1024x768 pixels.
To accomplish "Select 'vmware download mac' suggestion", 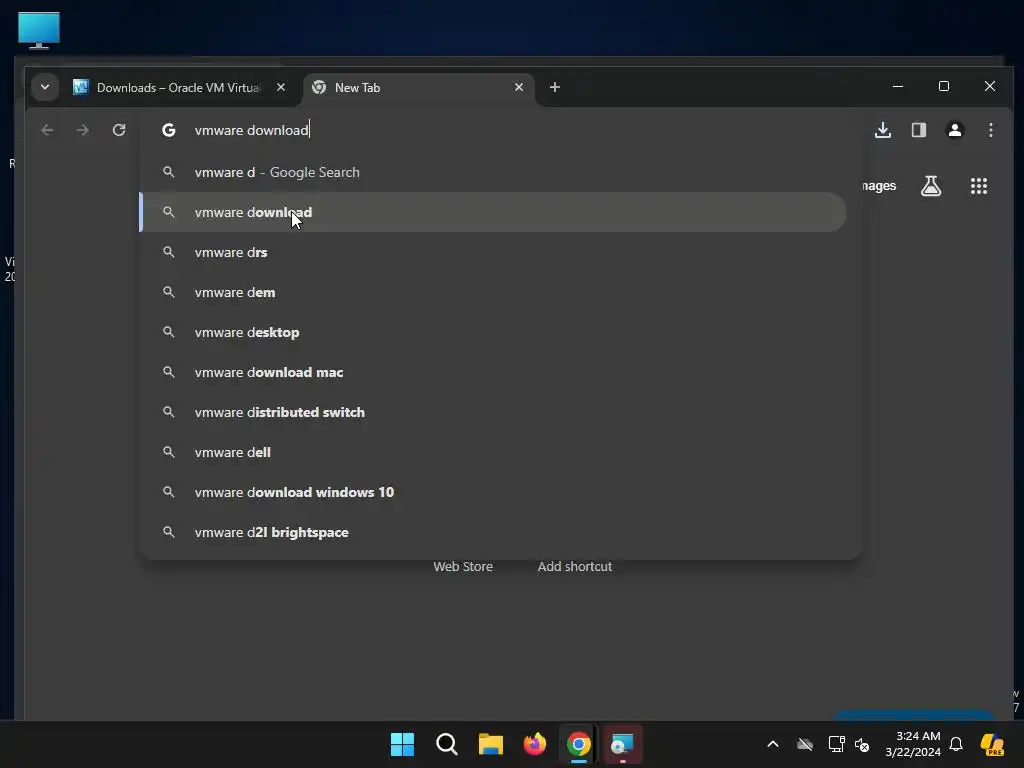I will pyautogui.click(x=494, y=372).
